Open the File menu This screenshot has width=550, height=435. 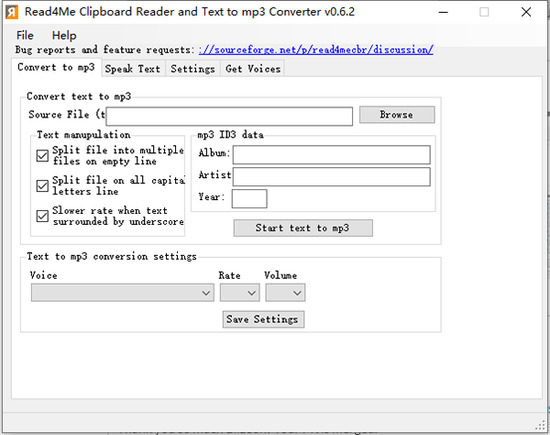coord(25,35)
